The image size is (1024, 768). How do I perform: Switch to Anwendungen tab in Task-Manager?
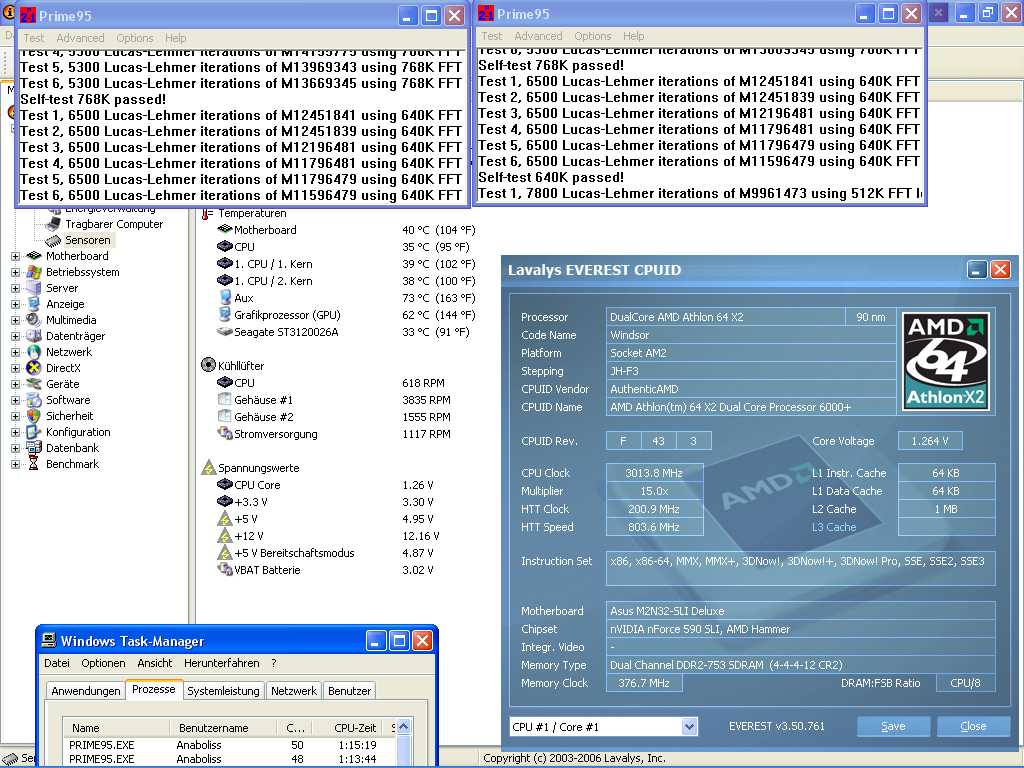pyautogui.click(x=86, y=691)
